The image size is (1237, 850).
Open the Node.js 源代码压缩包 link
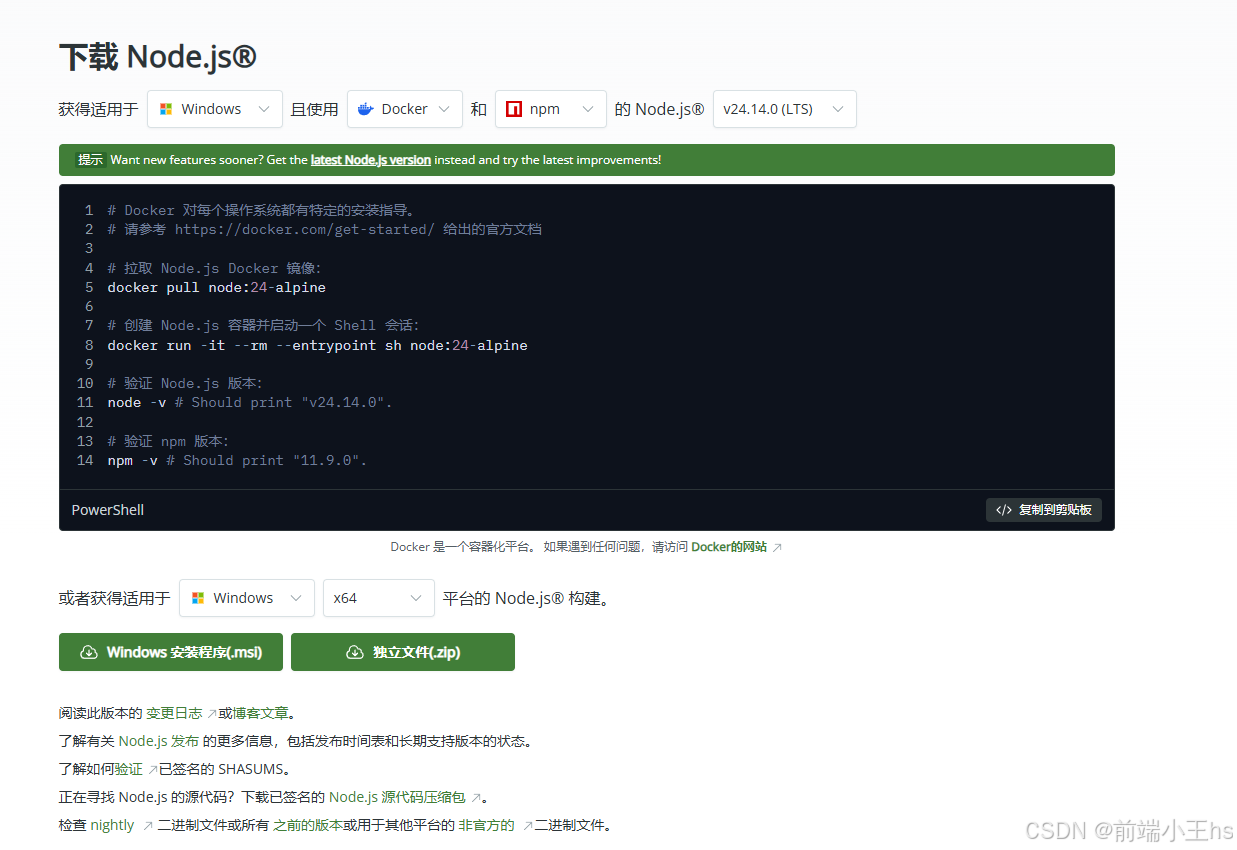pyautogui.click(x=397, y=798)
